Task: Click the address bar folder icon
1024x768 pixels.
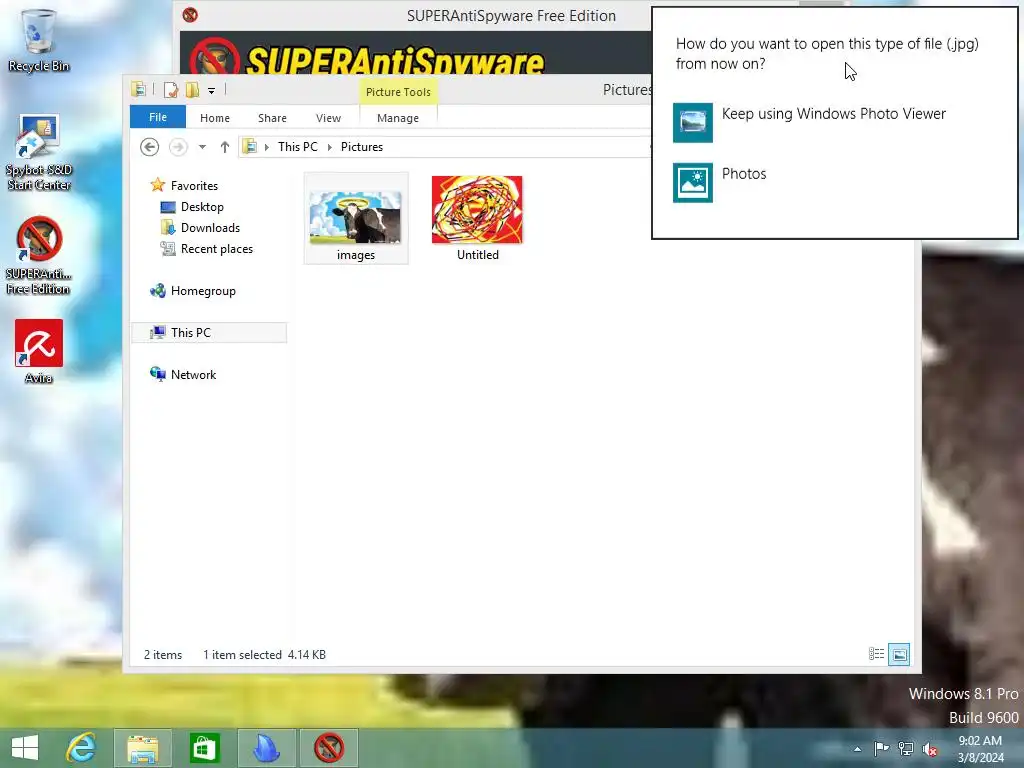Action: coord(250,147)
